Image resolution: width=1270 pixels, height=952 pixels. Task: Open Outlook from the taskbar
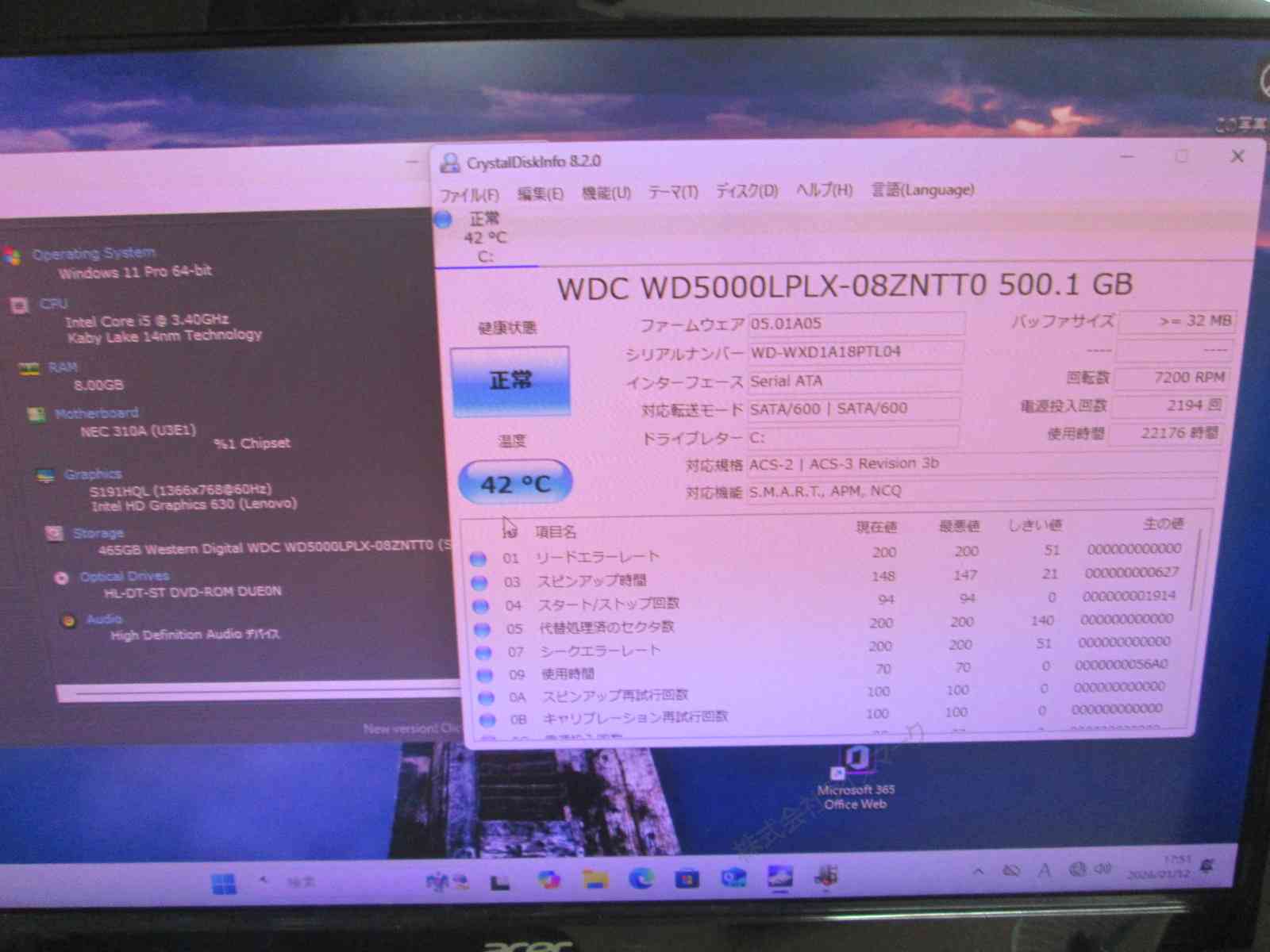(733, 877)
